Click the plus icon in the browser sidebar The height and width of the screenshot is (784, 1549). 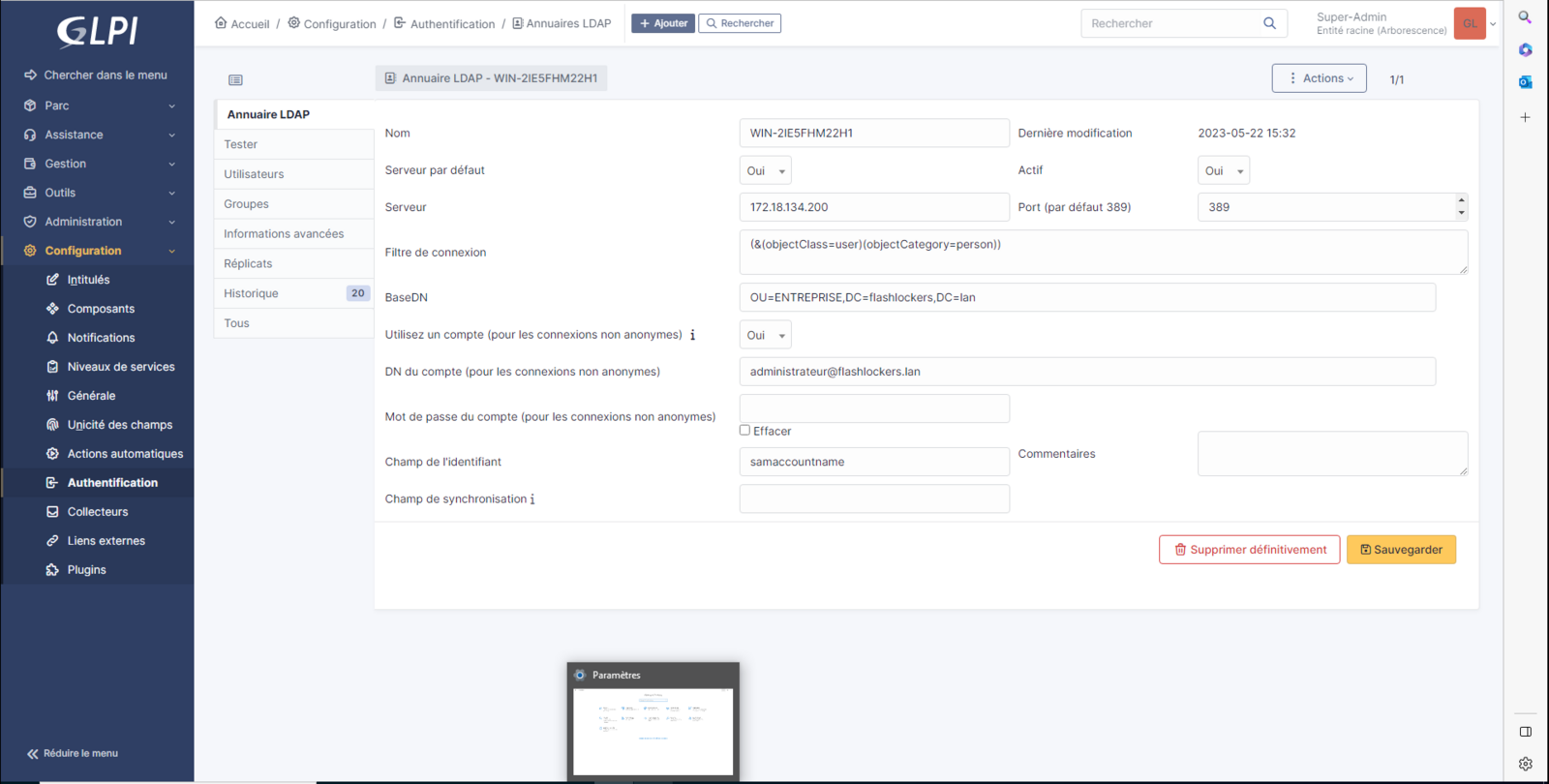1525,117
